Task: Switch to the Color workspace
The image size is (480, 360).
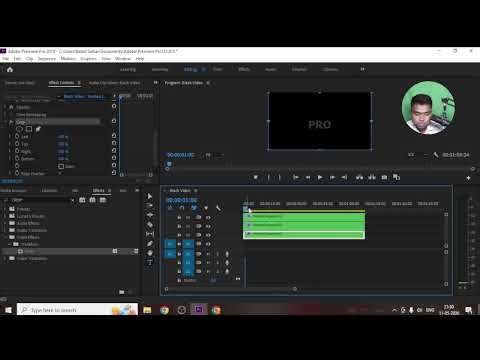Action: pyautogui.click(x=218, y=69)
